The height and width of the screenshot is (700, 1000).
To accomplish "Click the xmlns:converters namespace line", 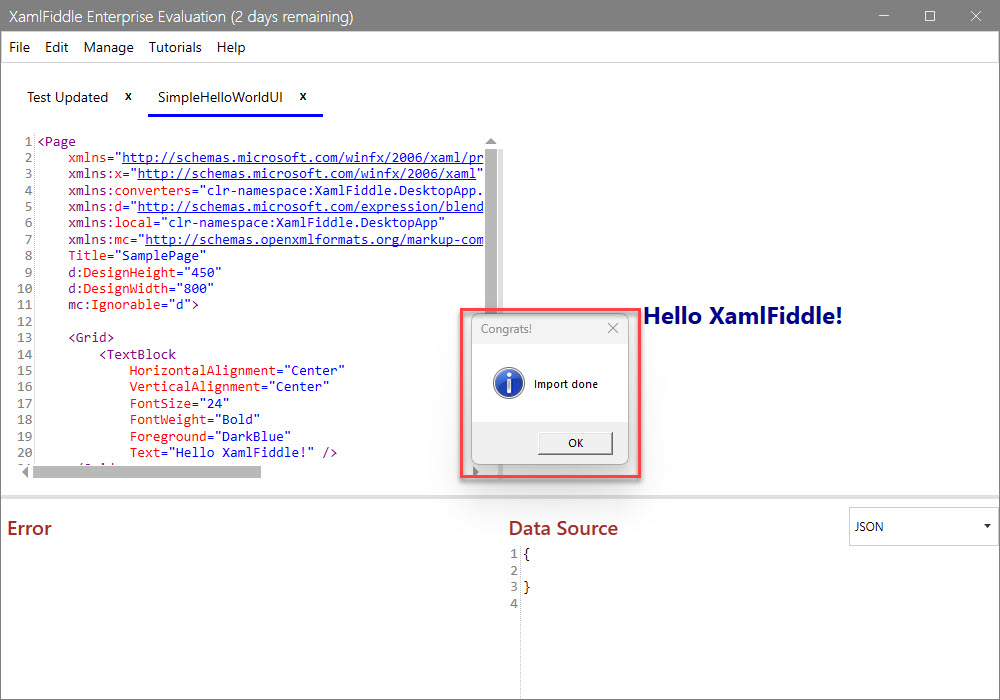I will pos(276,190).
